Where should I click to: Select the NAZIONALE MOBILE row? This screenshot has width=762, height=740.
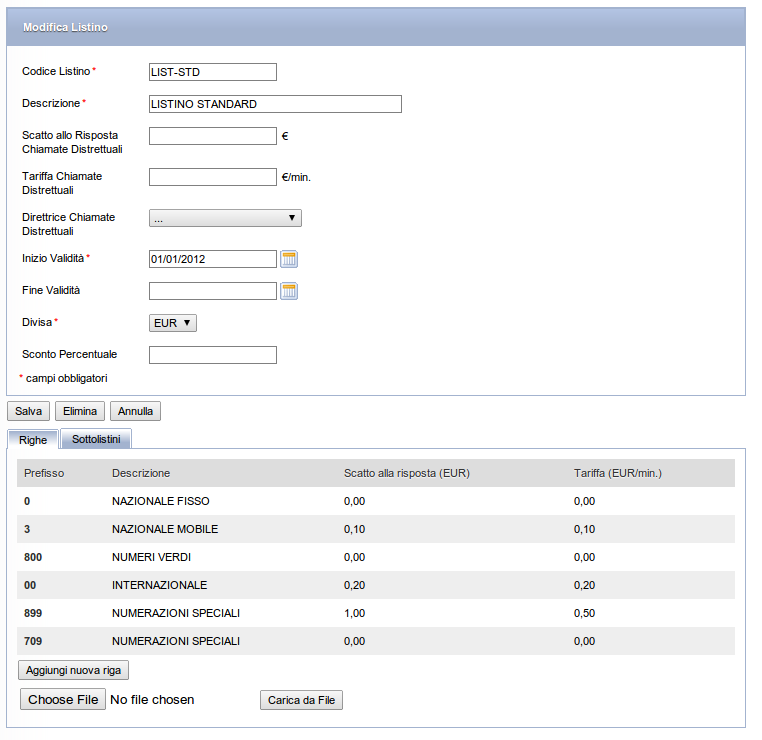click(x=376, y=529)
